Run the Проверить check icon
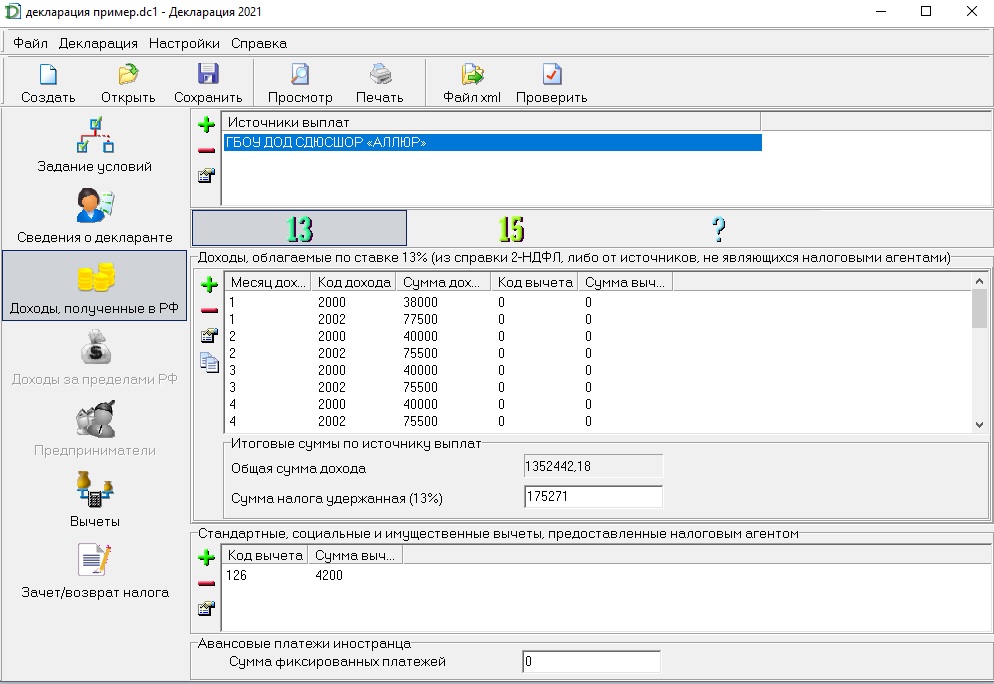 (552, 82)
